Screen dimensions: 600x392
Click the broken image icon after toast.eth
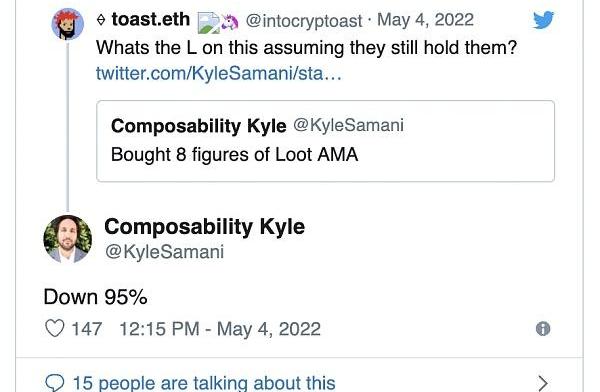click(209, 23)
